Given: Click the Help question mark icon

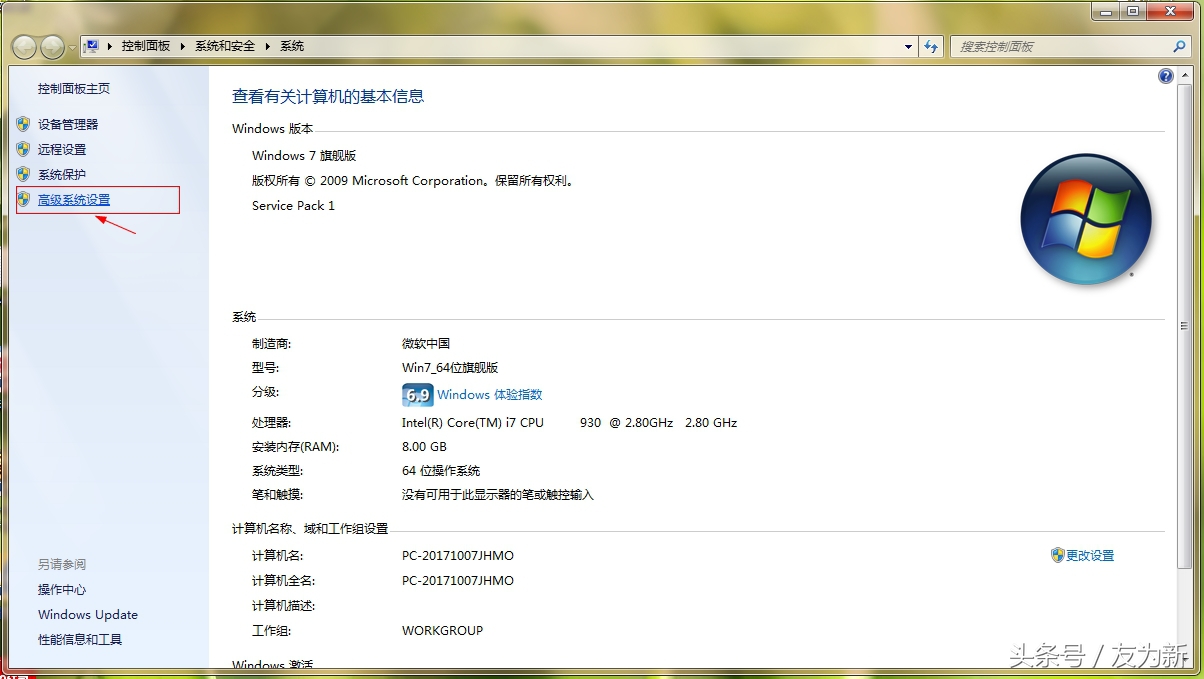Looking at the screenshot, I should (1165, 75).
